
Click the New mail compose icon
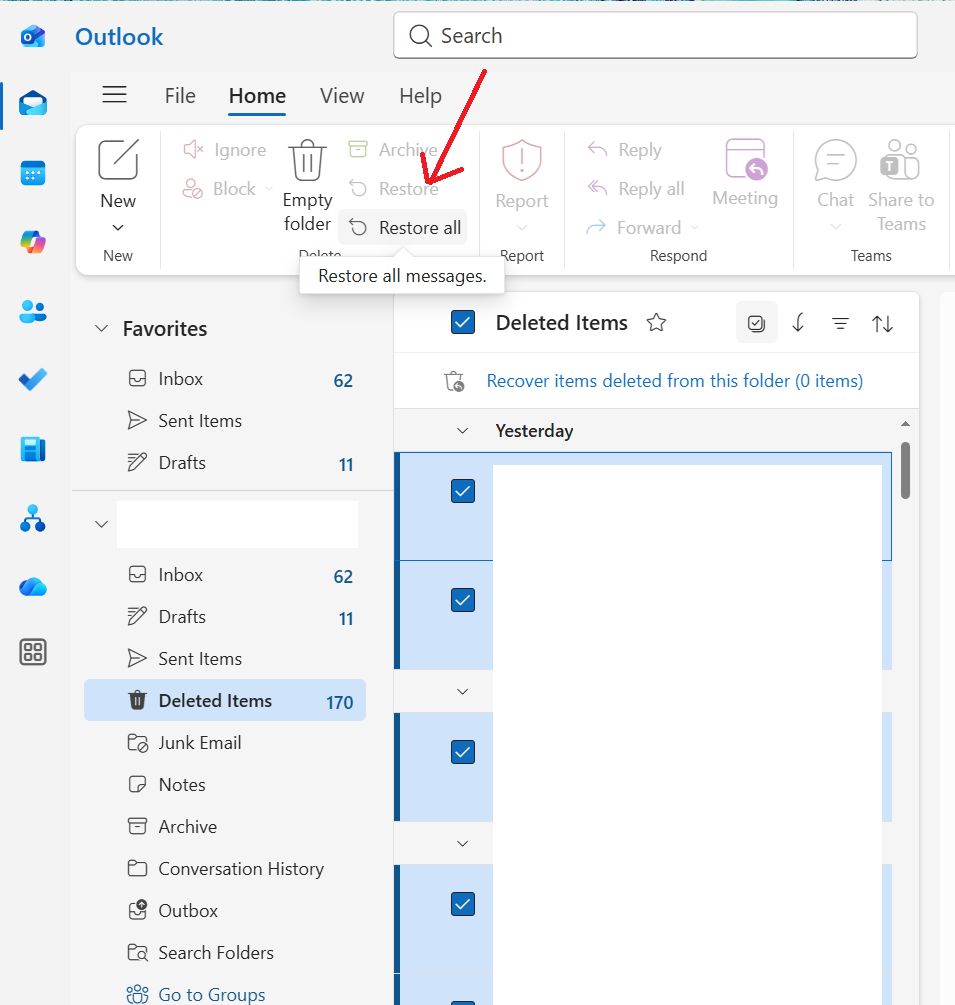click(118, 159)
